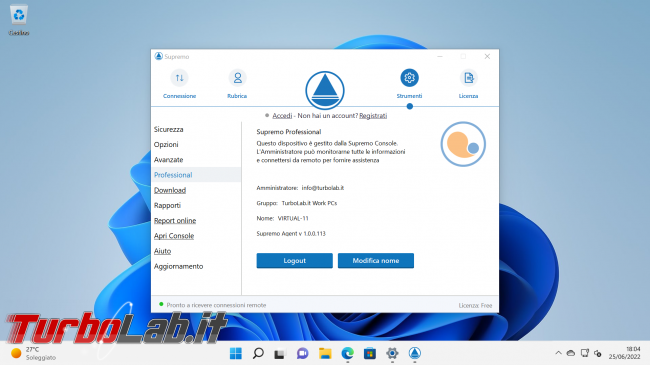Open the Licenza document icon
This screenshot has height=365, width=650.
point(468,78)
